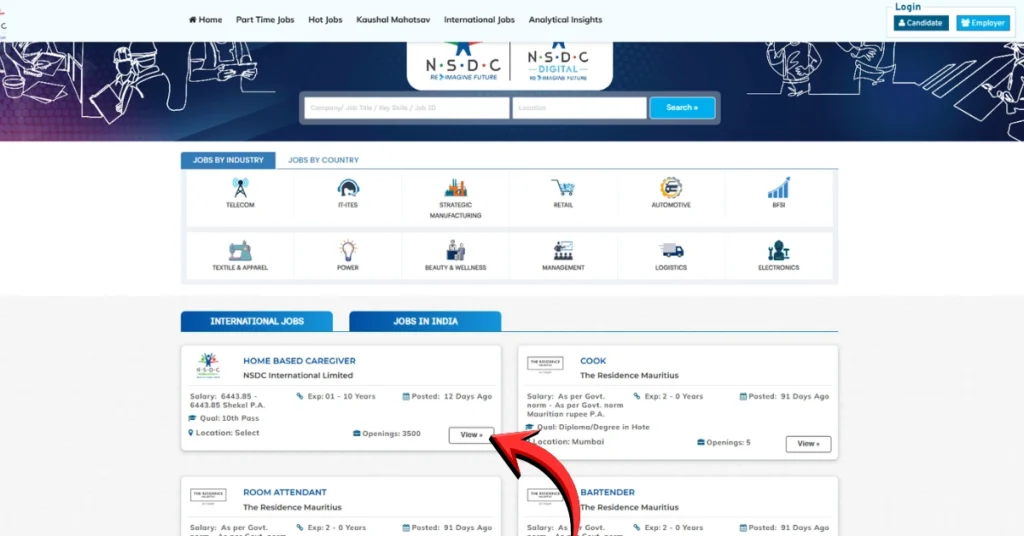Open International Jobs in navigation bar
The width and height of the screenshot is (1024, 536).
tap(479, 20)
